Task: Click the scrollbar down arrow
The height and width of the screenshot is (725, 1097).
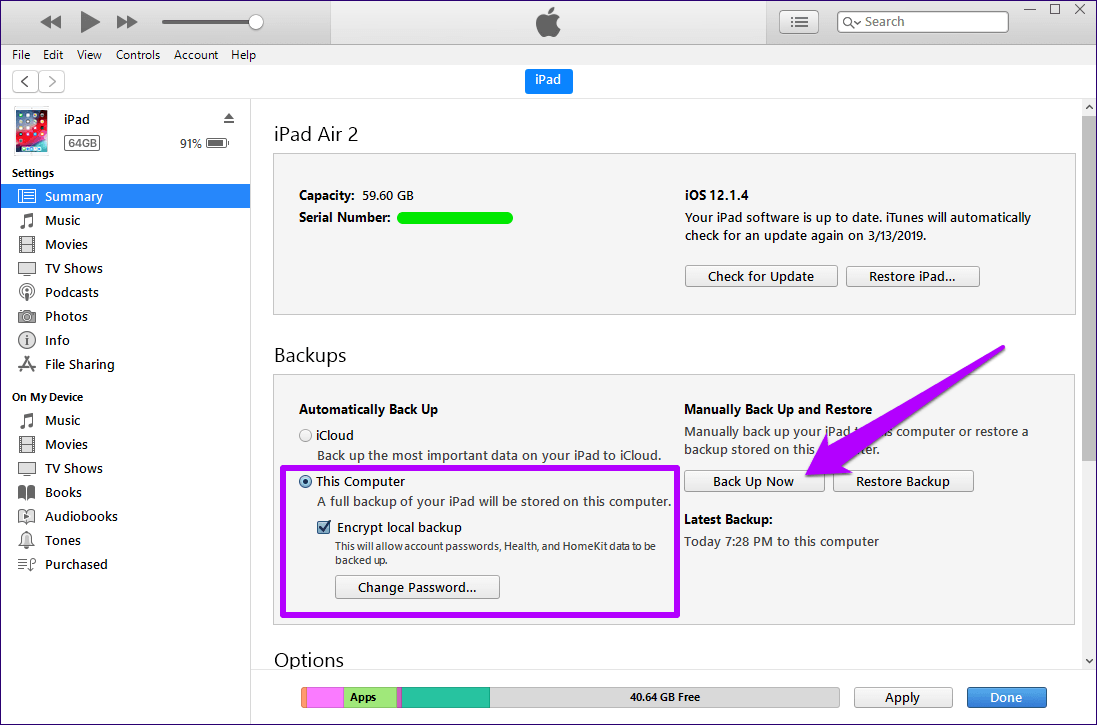Action: (1089, 660)
